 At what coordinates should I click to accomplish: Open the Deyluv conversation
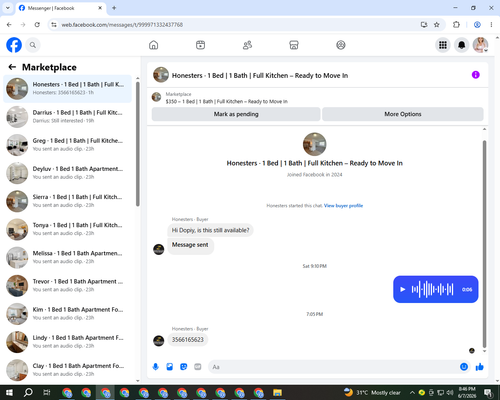click(67, 173)
